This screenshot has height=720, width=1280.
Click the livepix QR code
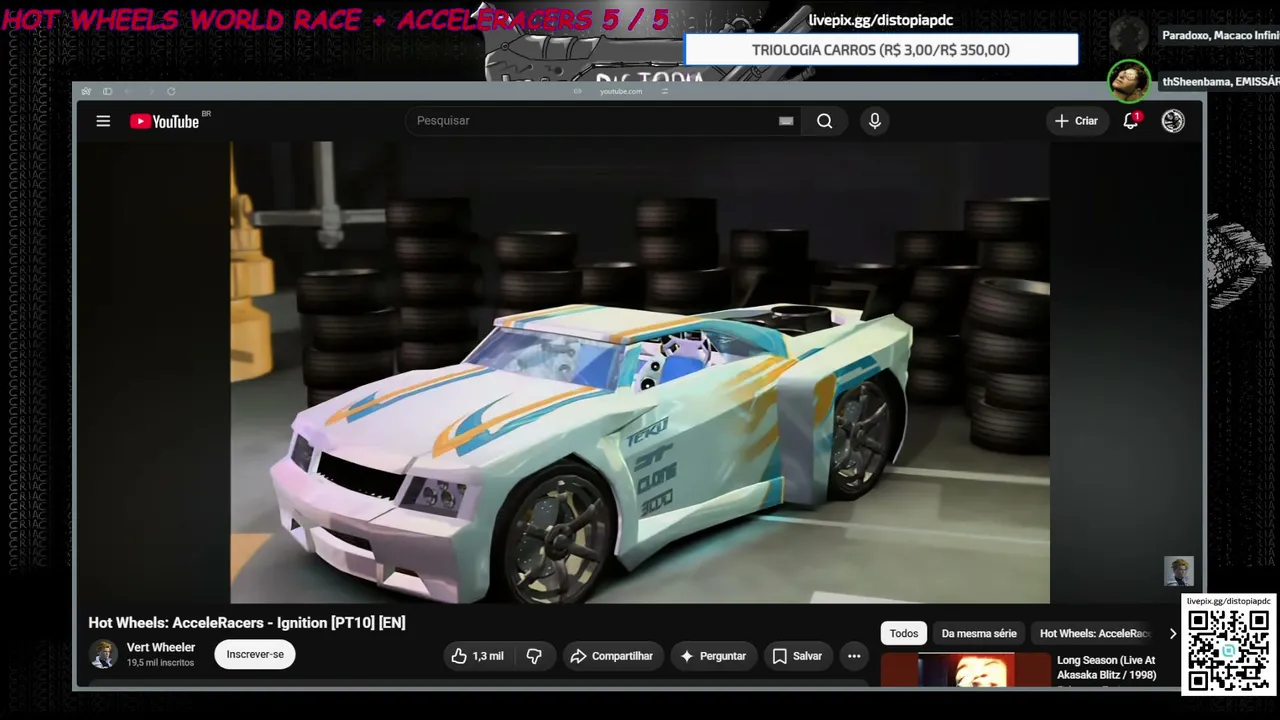click(1229, 650)
